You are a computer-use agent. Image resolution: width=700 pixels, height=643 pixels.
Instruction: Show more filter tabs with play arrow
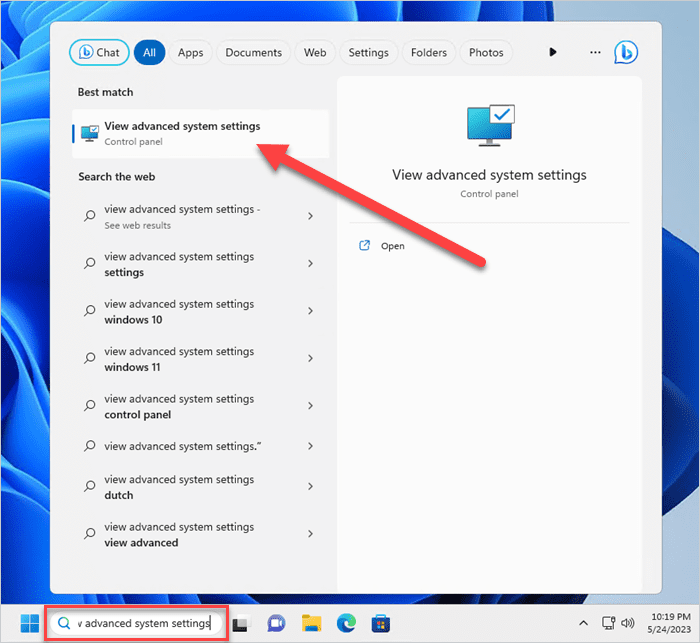(x=553, y=52)
